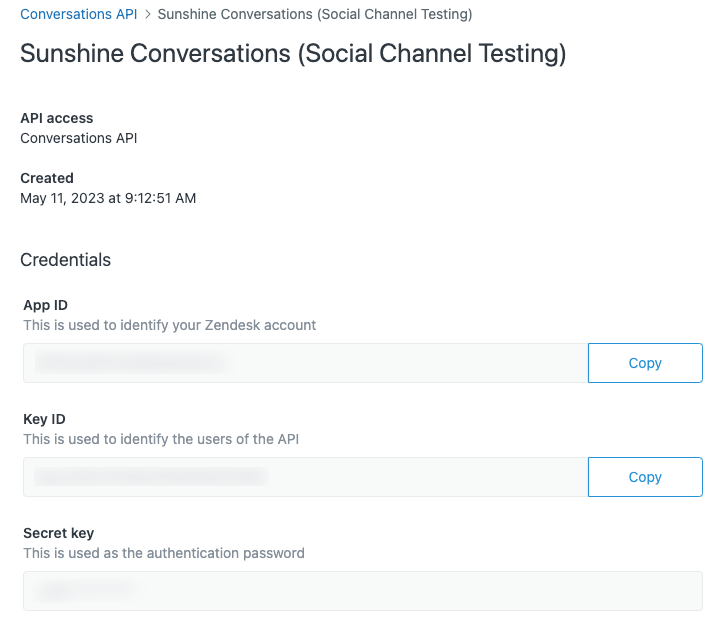
Task: Select the May 11, 2023 creation timestamp
Action: click(x=108, y=198)
